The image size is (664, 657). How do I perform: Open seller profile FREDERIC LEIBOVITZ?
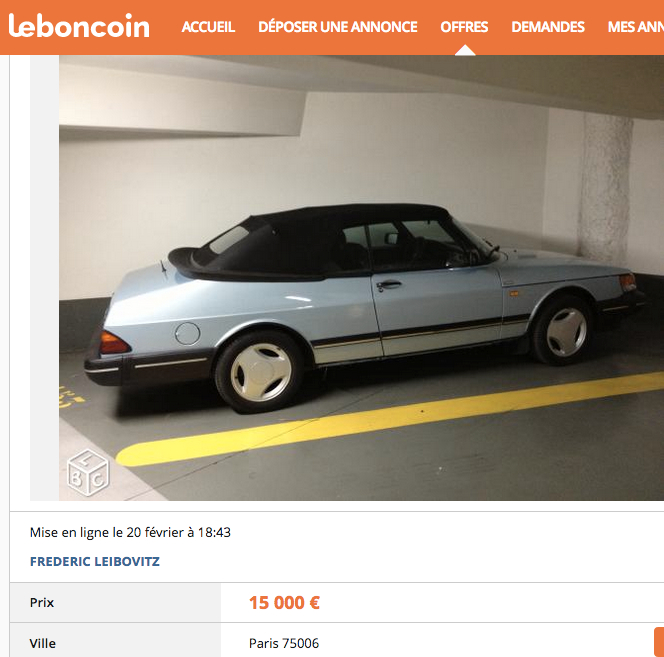coord(95,561)
